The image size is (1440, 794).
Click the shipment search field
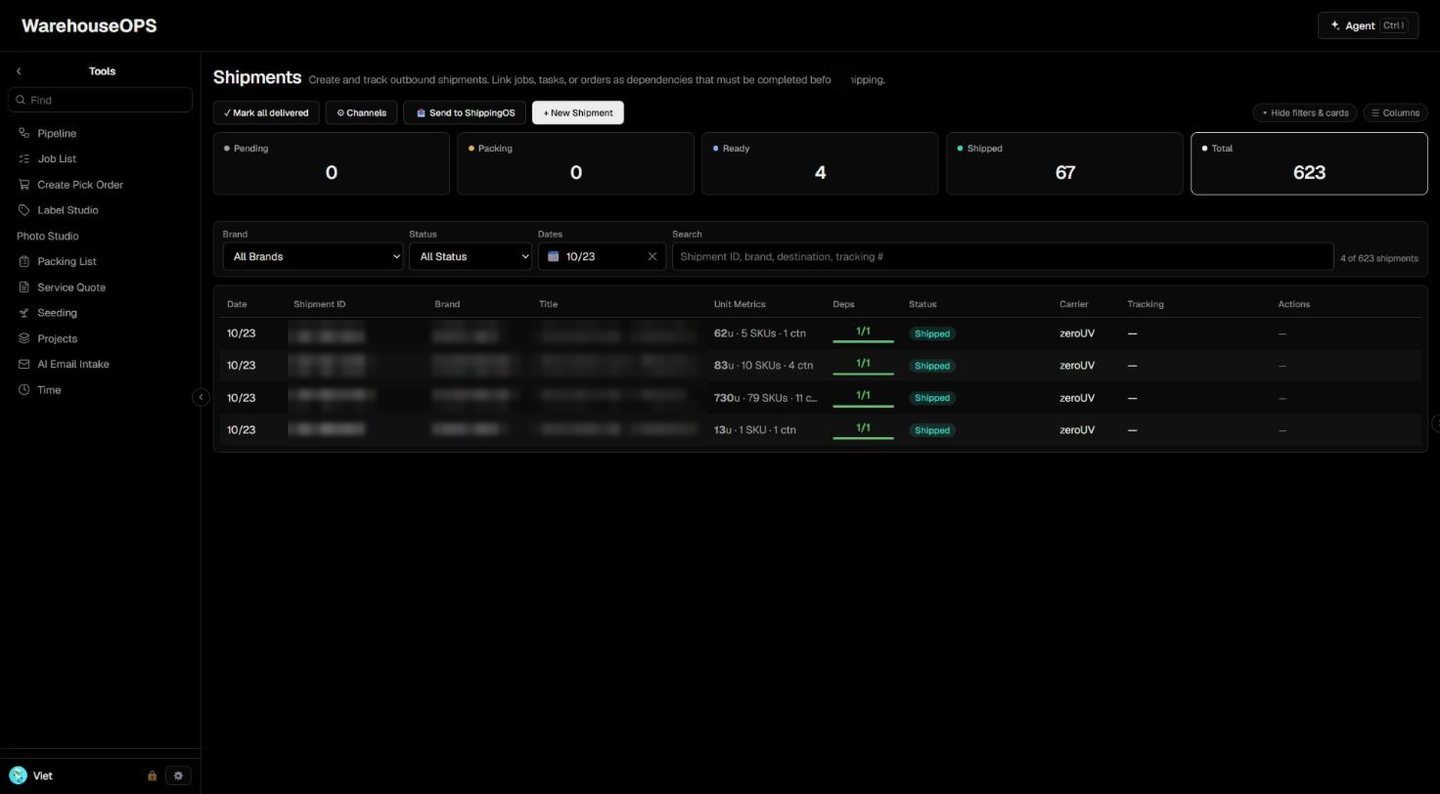pyautogui.click(x=1003, y=257)
